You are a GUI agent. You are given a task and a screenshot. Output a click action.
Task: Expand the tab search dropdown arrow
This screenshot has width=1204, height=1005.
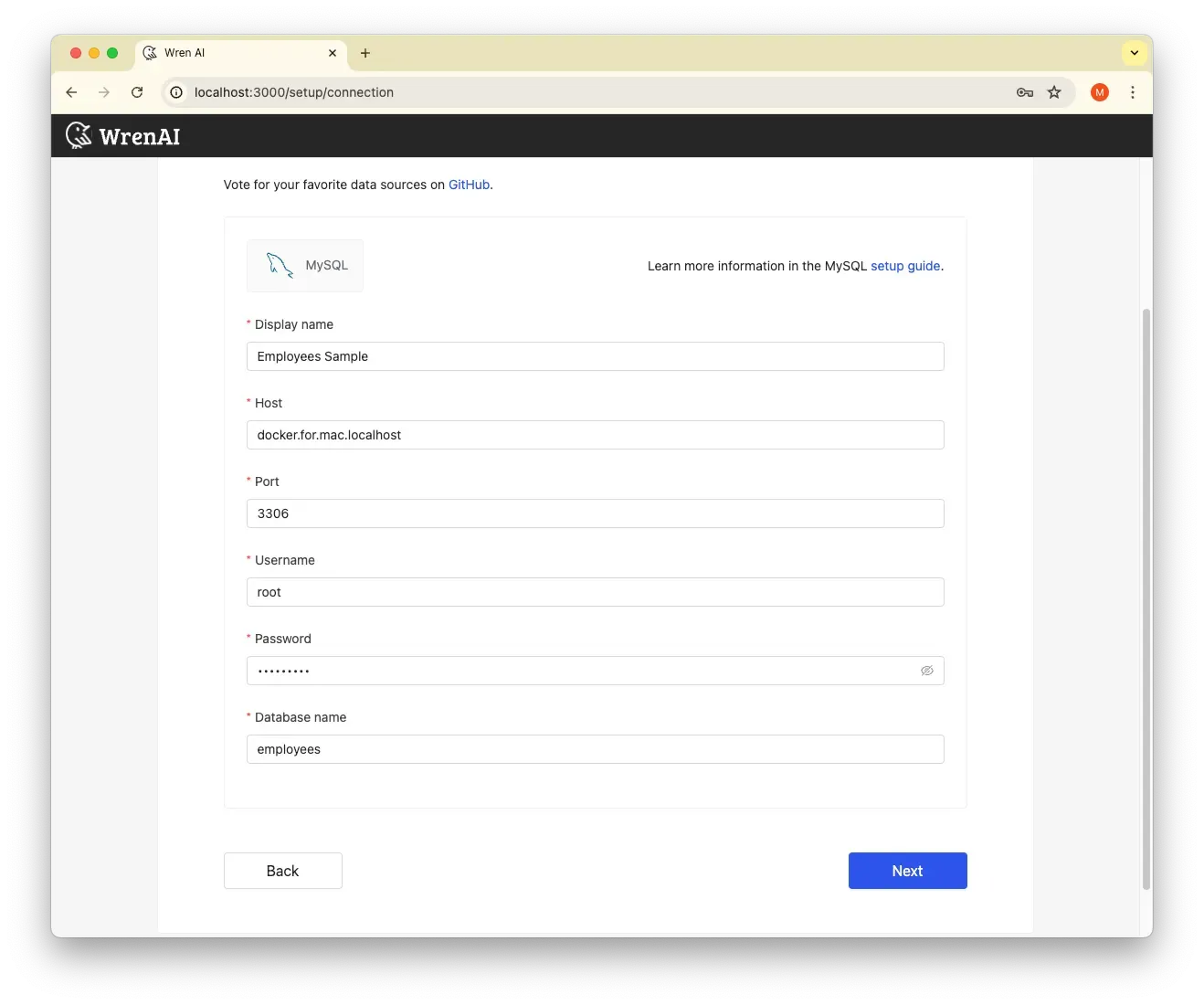1135,53
